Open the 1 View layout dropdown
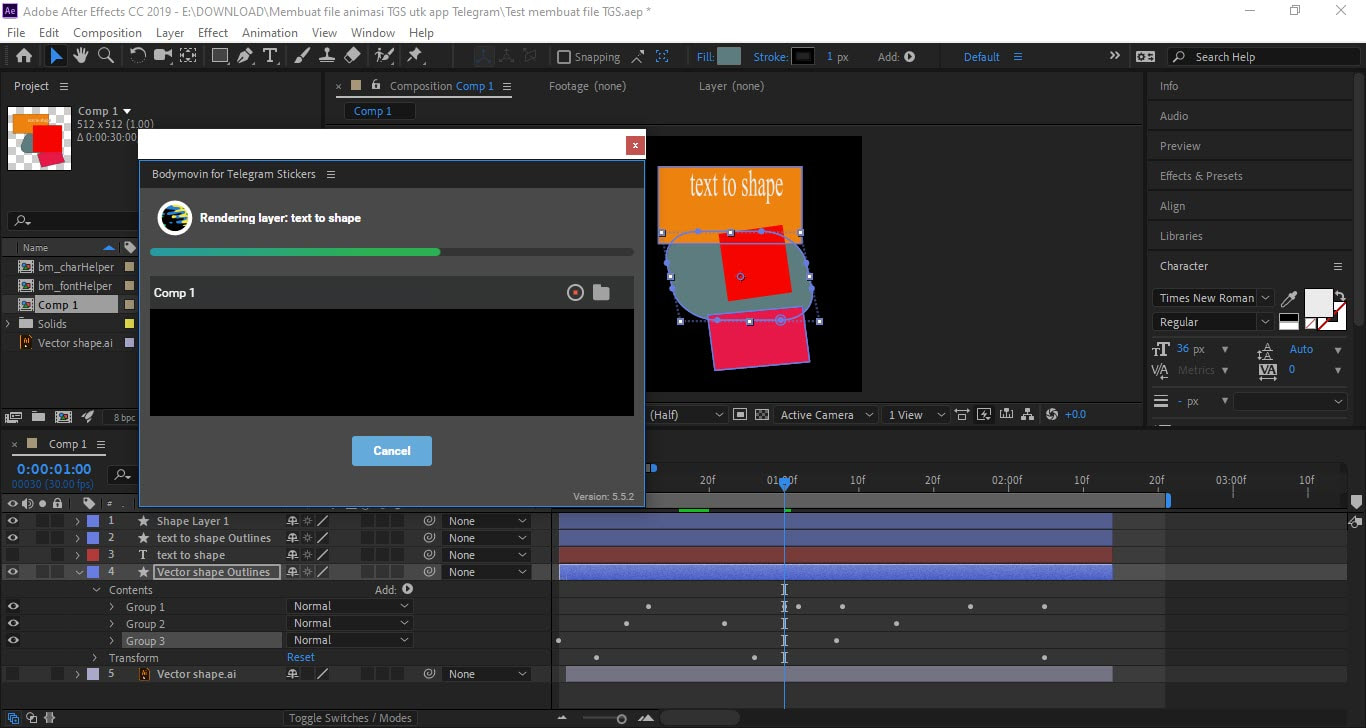1366x728 pixels. [917, 414]
